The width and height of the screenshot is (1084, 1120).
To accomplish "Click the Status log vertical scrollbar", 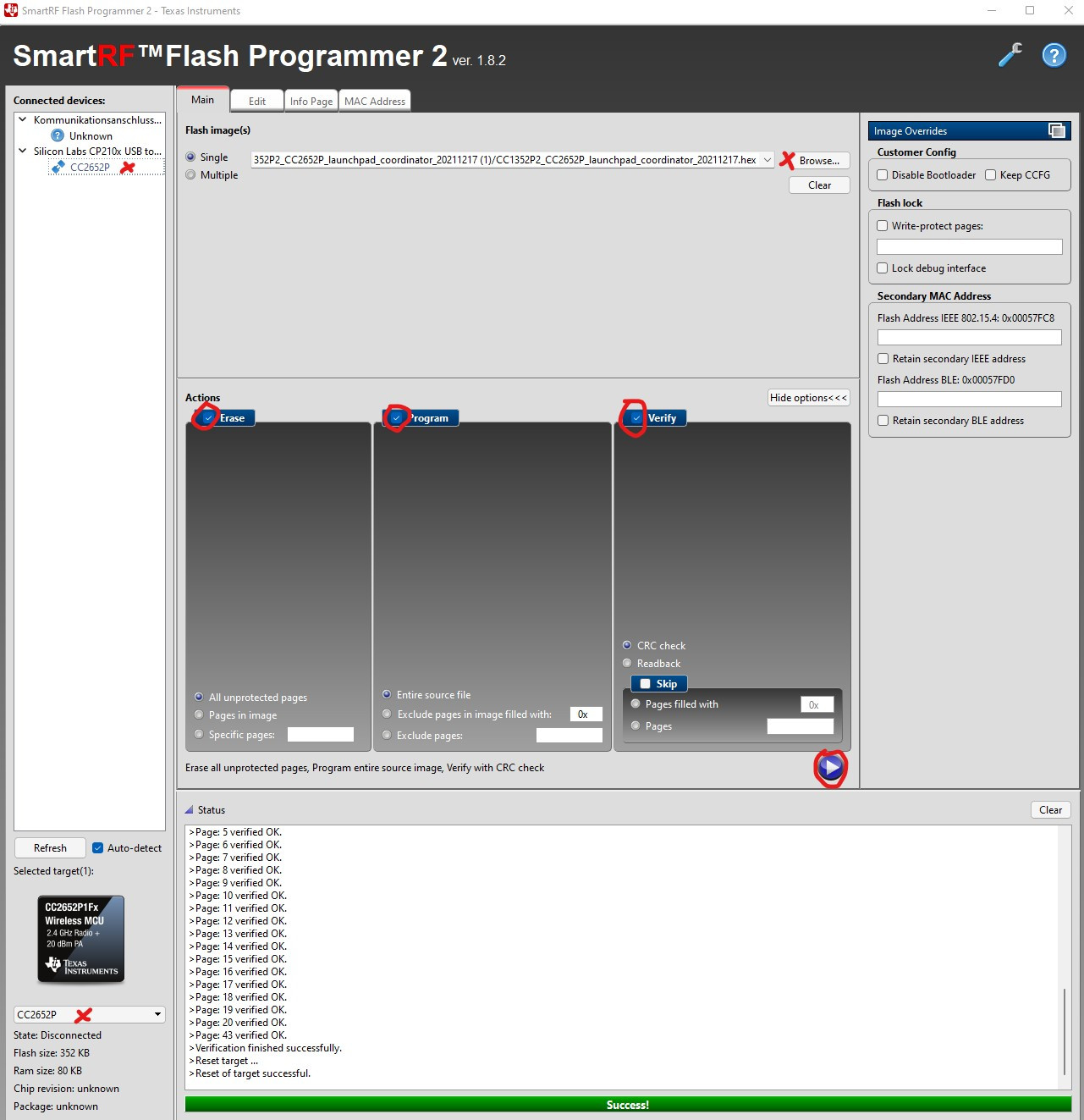I will (1065, 1032).
